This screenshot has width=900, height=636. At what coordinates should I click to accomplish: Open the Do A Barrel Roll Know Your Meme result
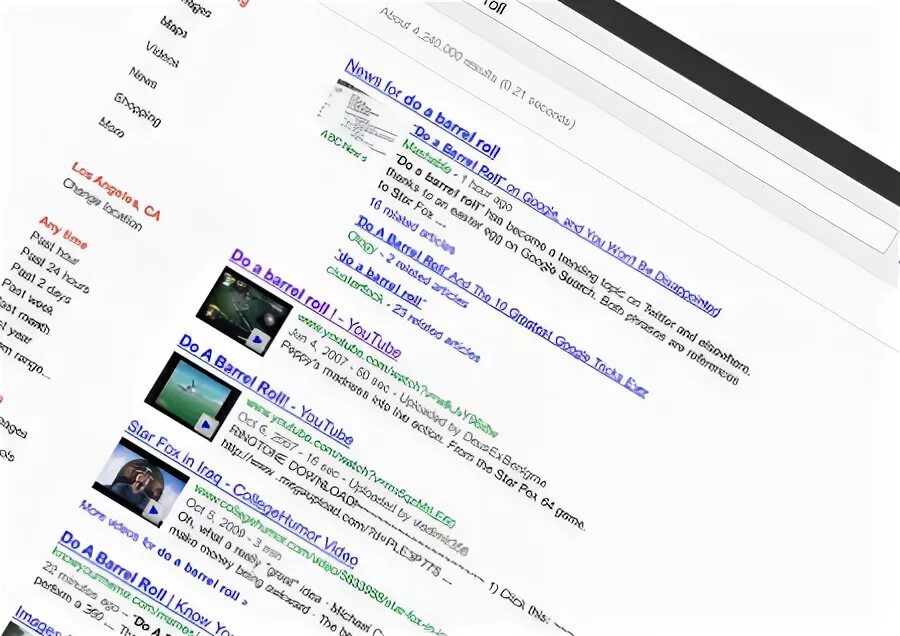coord(145,581)
